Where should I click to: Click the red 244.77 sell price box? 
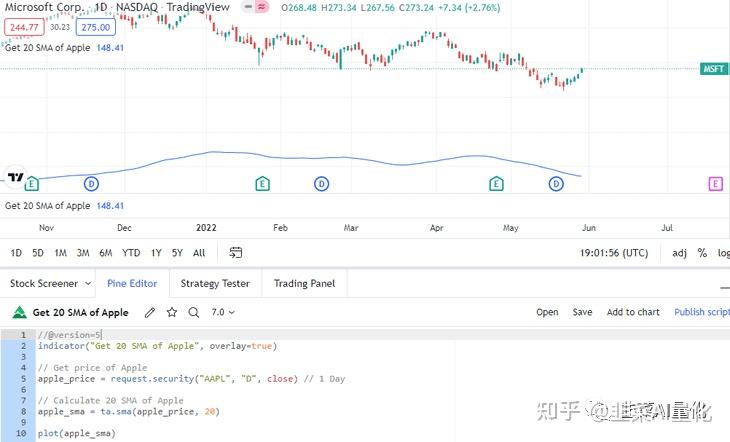click(x=24, y=27)
